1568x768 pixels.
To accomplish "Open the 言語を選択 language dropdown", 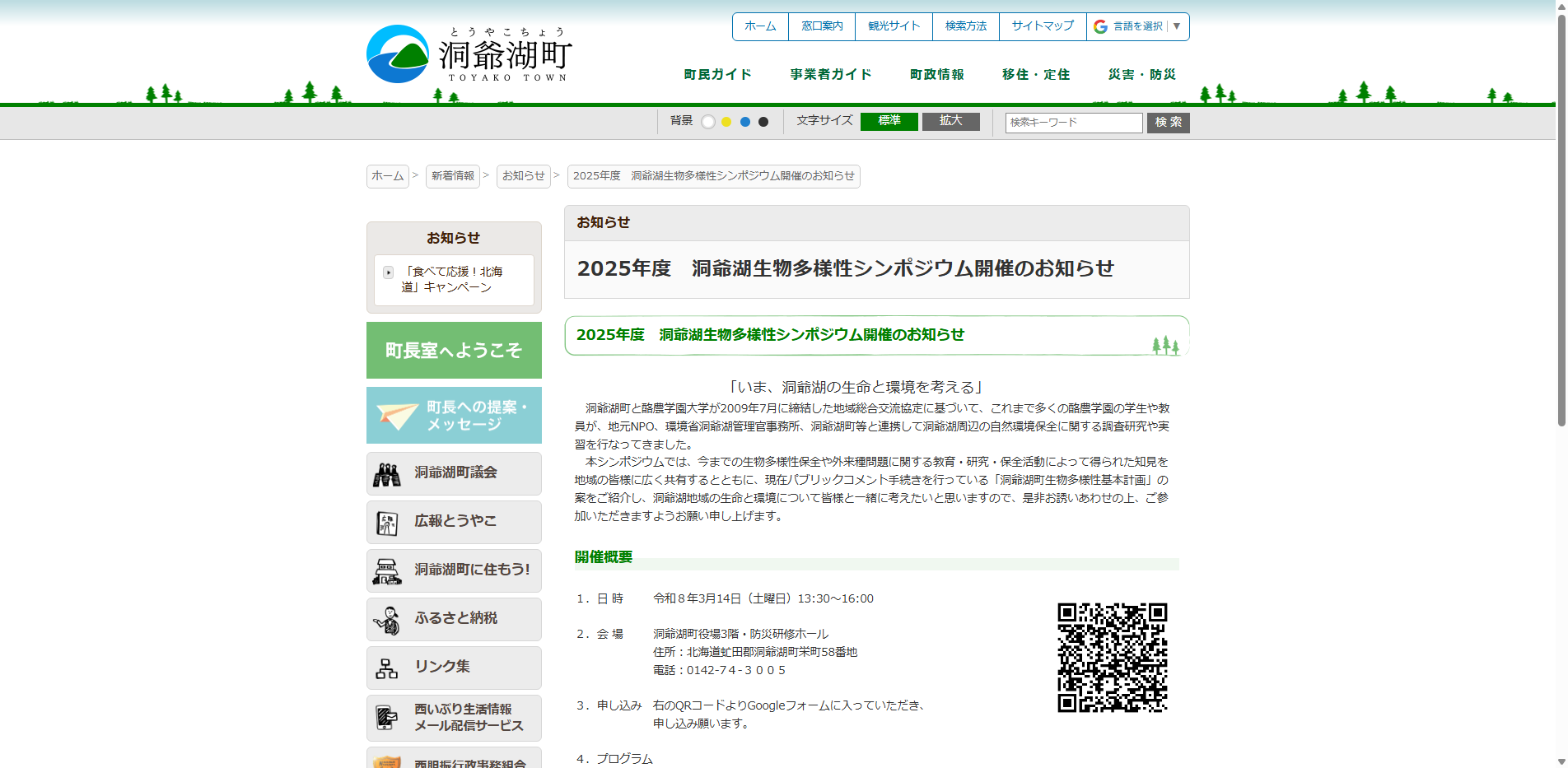I will 1137,26.
